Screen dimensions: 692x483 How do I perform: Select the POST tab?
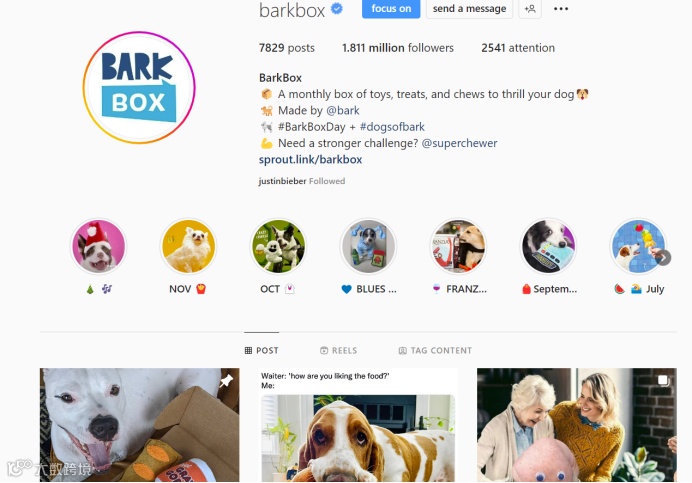tap(261, 351)
